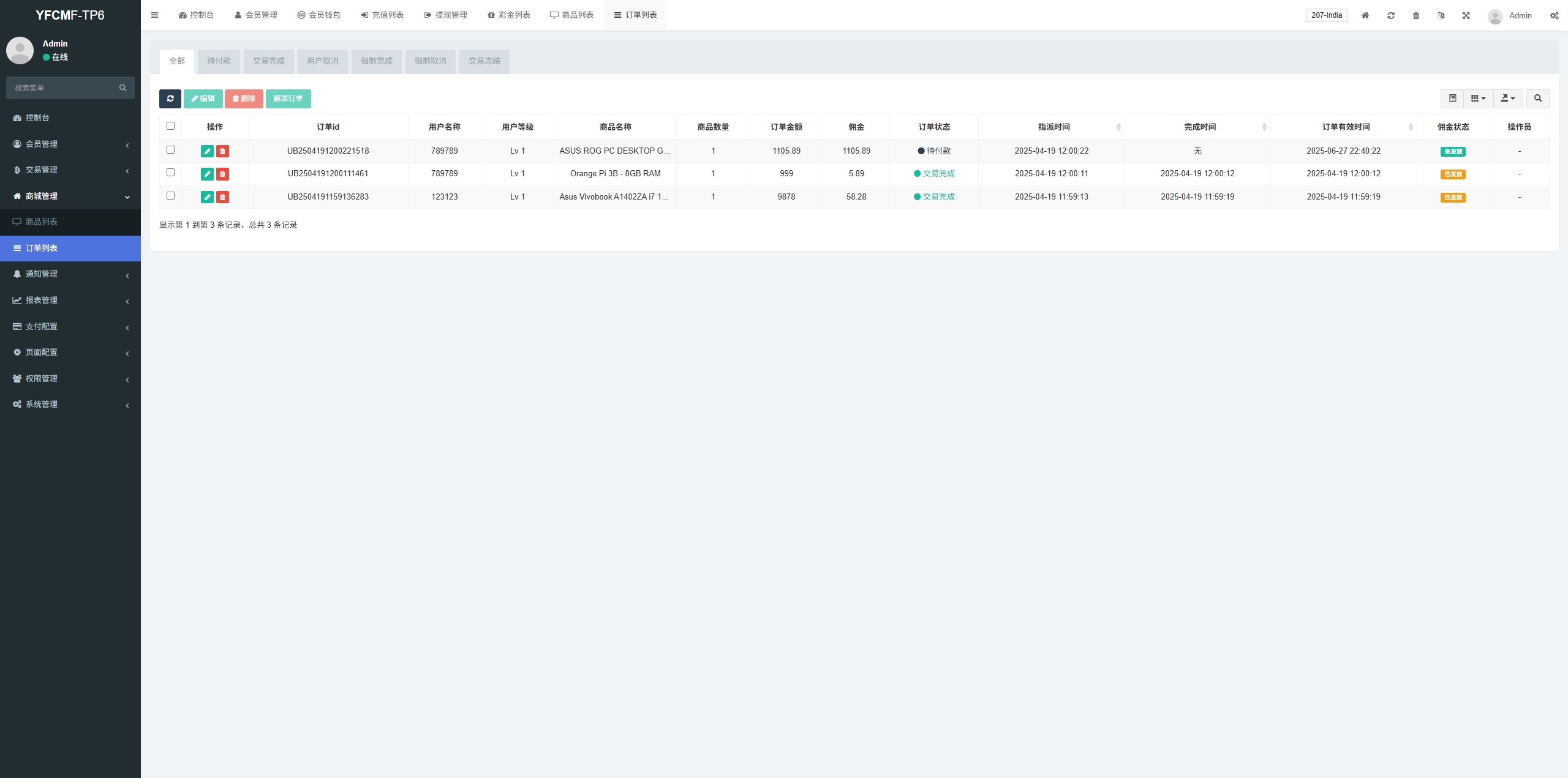Click the table refresh button beside 编辑
This screenshot has height=778, width=1568.
coord(170,99)
